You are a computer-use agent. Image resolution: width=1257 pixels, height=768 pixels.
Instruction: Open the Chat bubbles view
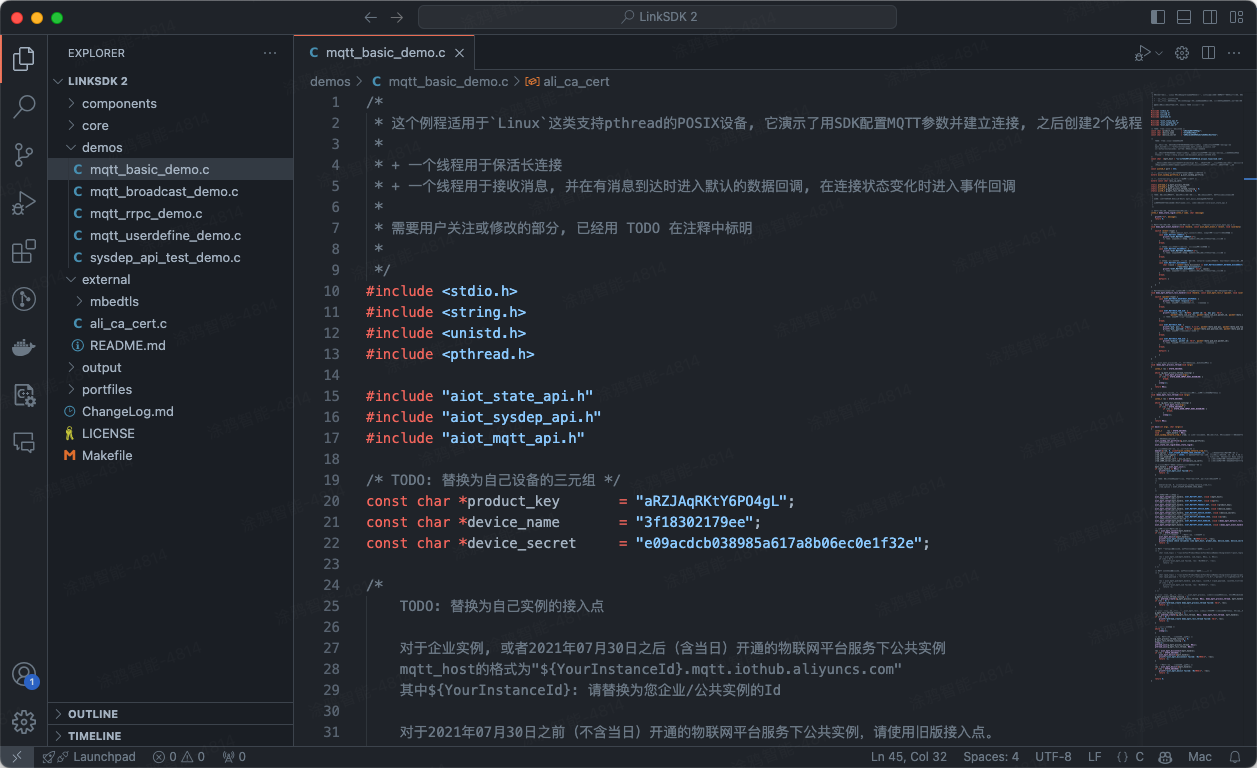pos(24,442)
